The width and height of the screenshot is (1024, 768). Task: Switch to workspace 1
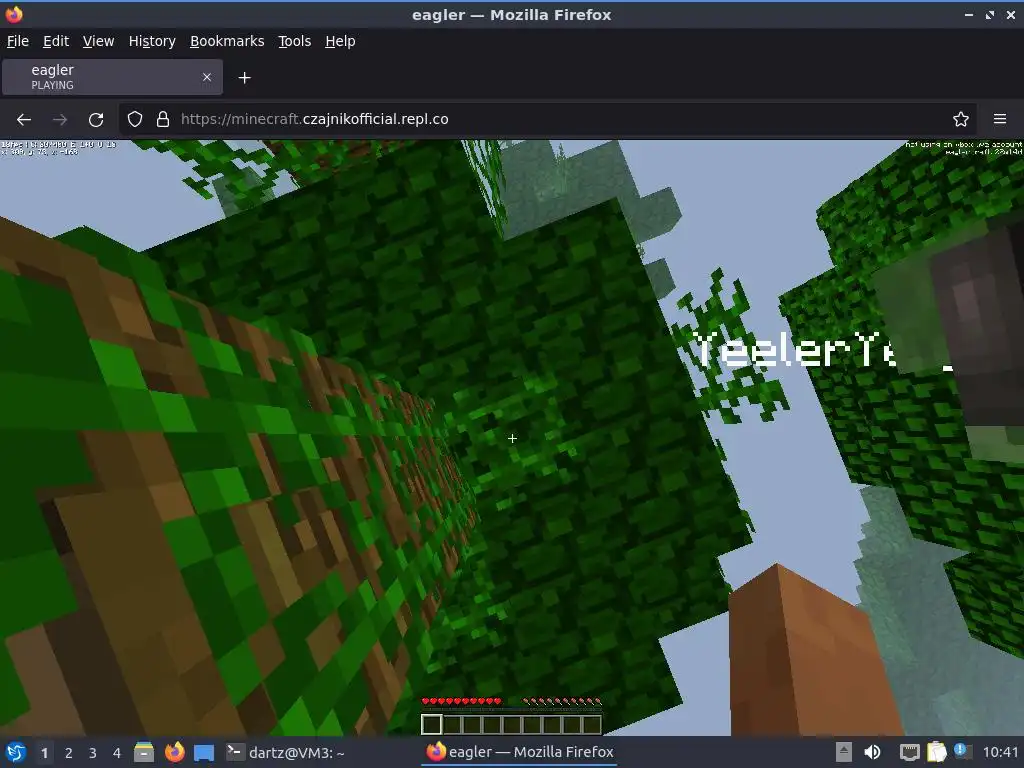44,753
